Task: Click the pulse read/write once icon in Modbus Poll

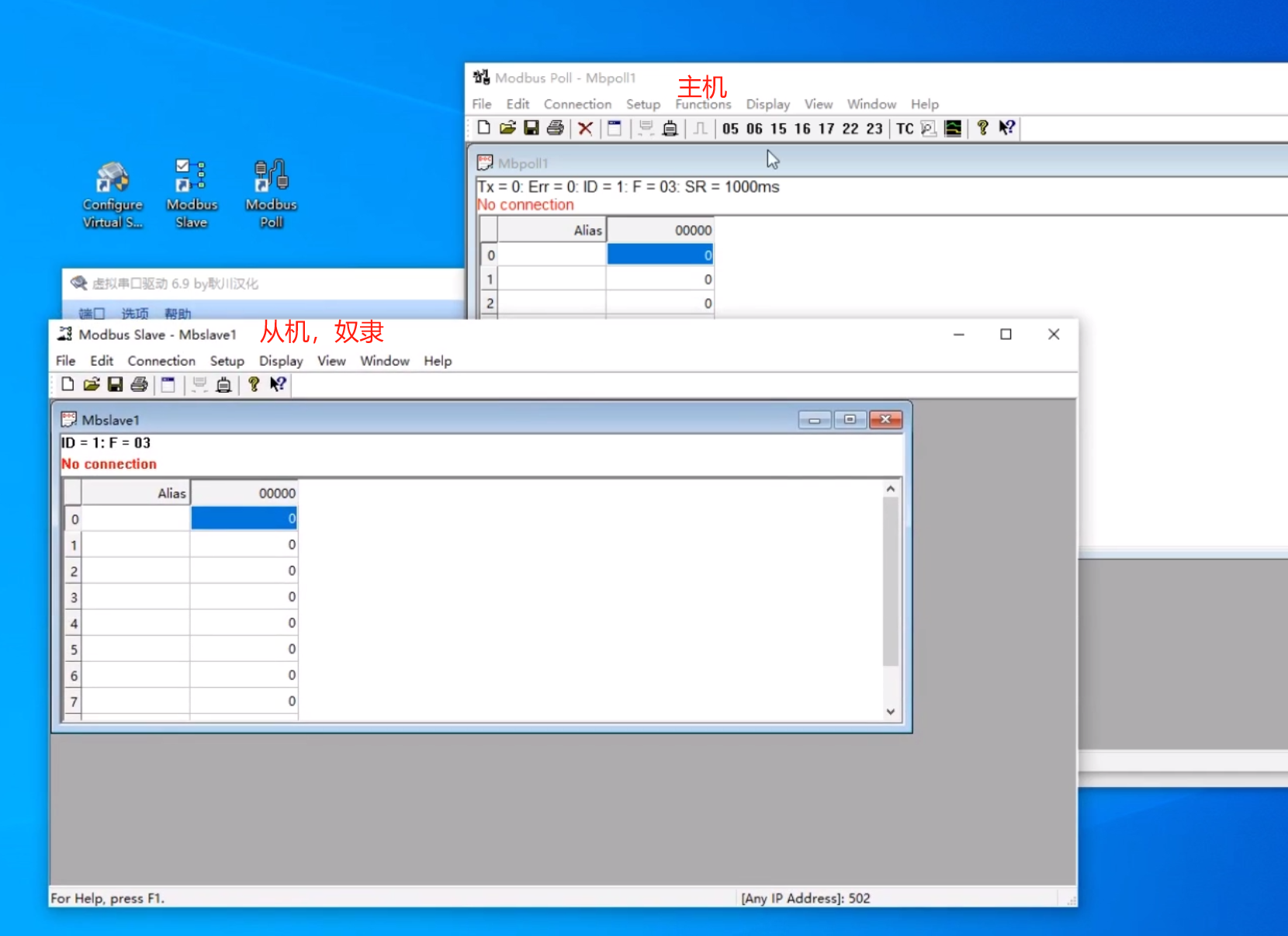Action: coord(701,128)
